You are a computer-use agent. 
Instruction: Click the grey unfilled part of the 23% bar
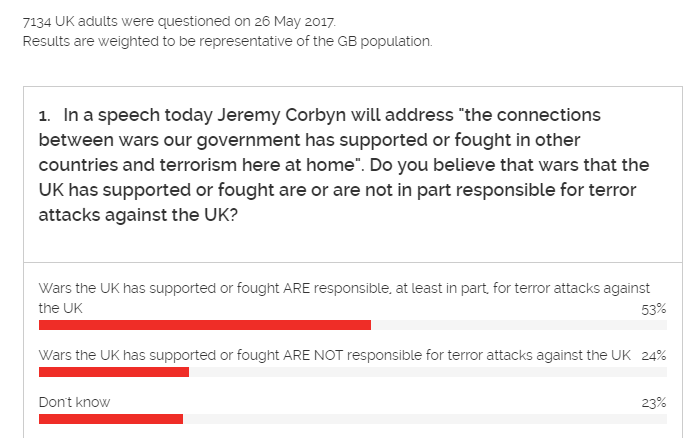click(x=424, y=419)
